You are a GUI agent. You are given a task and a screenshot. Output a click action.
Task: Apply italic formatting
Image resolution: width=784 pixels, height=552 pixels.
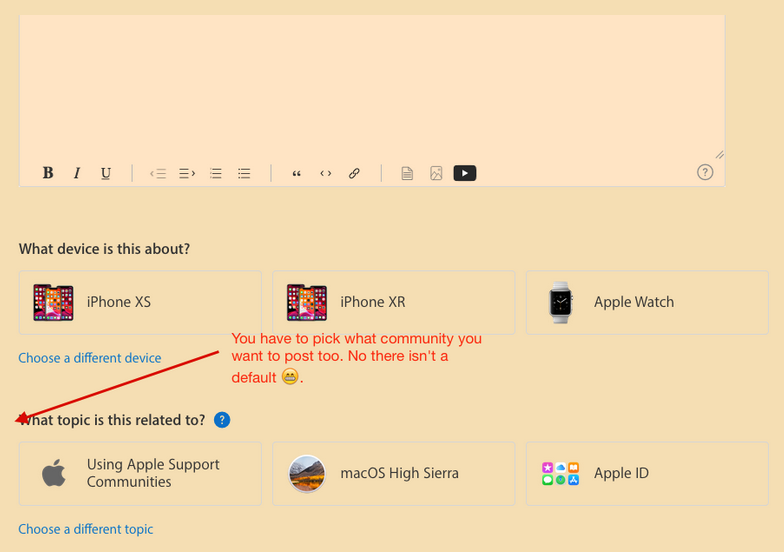76,173
